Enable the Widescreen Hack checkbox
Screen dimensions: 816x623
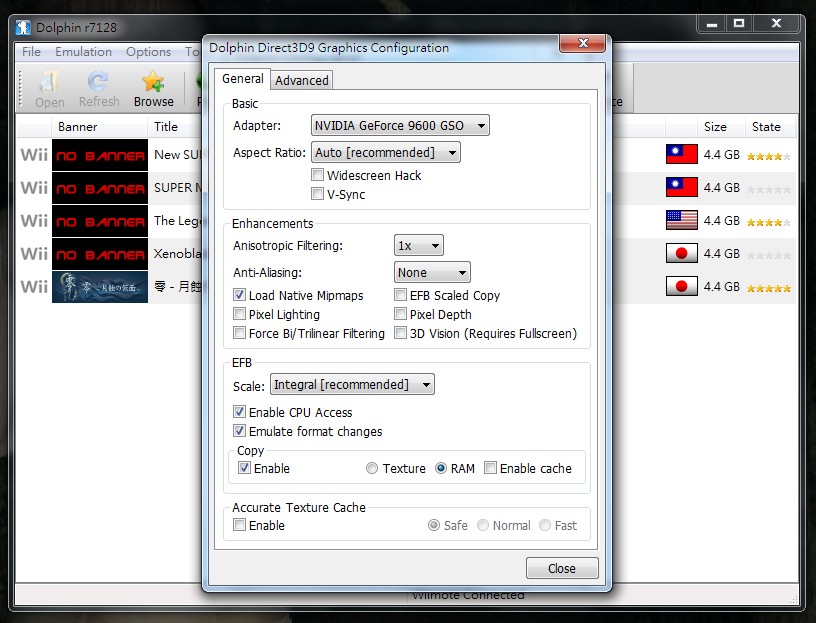pyautogui.click(x=317, y=174)
